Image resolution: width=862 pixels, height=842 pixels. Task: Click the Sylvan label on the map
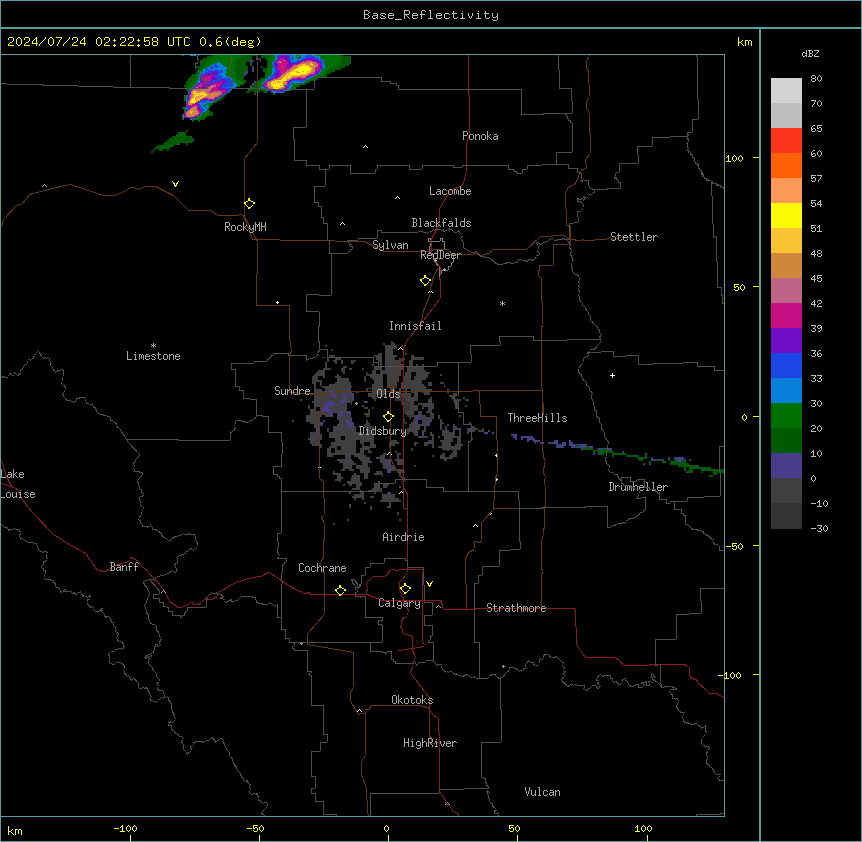[390, 245]
